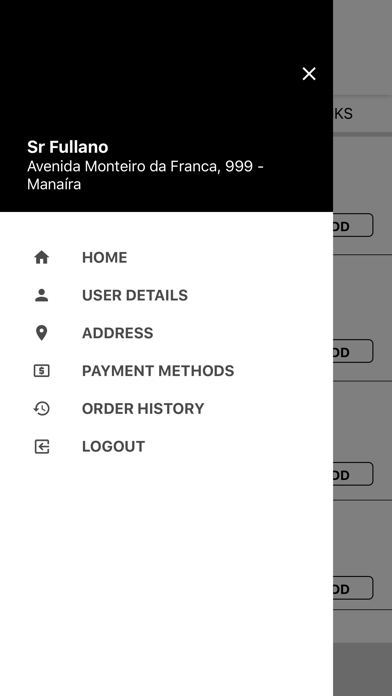The image size is (392, 696).
Task: Tap the location pin icon for Address
Action: pos(42,333)
